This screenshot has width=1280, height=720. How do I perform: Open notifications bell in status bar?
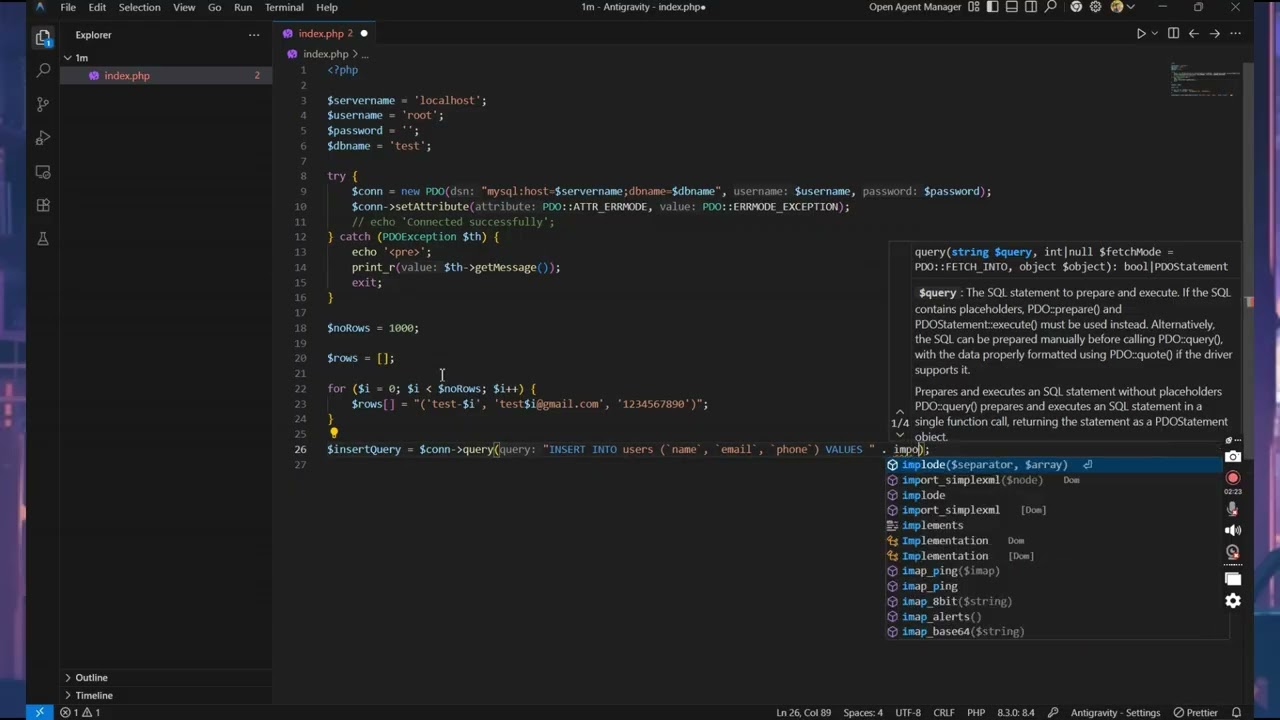click(1237, 713)
